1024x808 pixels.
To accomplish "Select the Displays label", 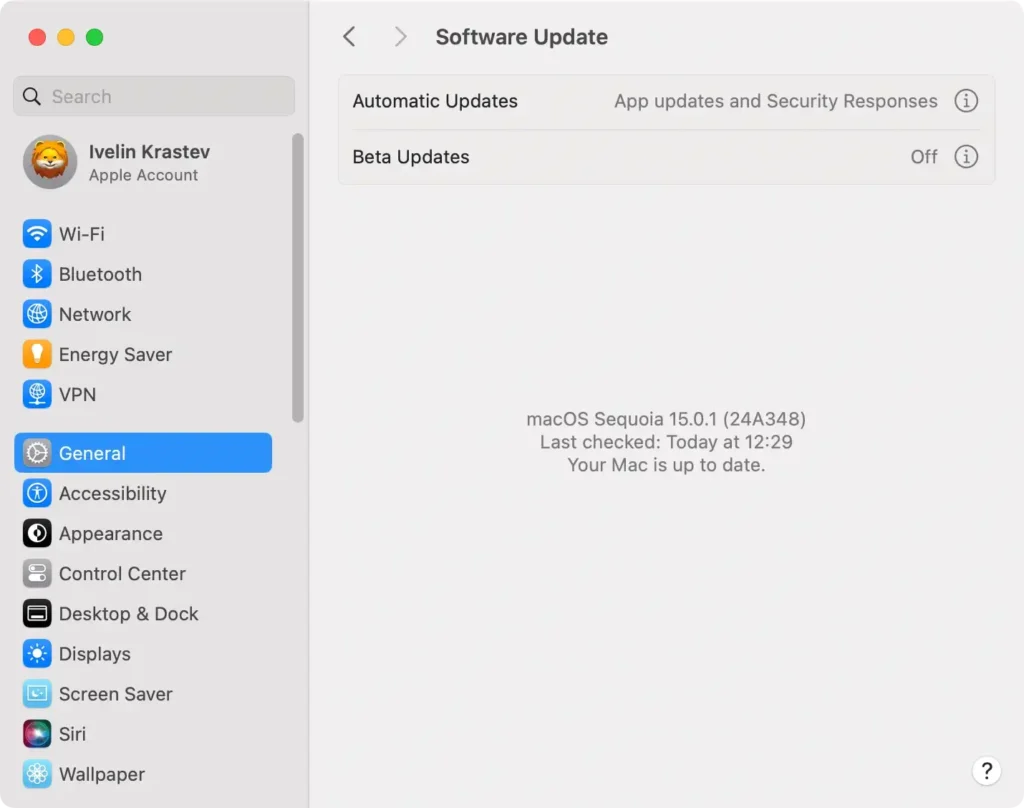I will tap(95, 654).
